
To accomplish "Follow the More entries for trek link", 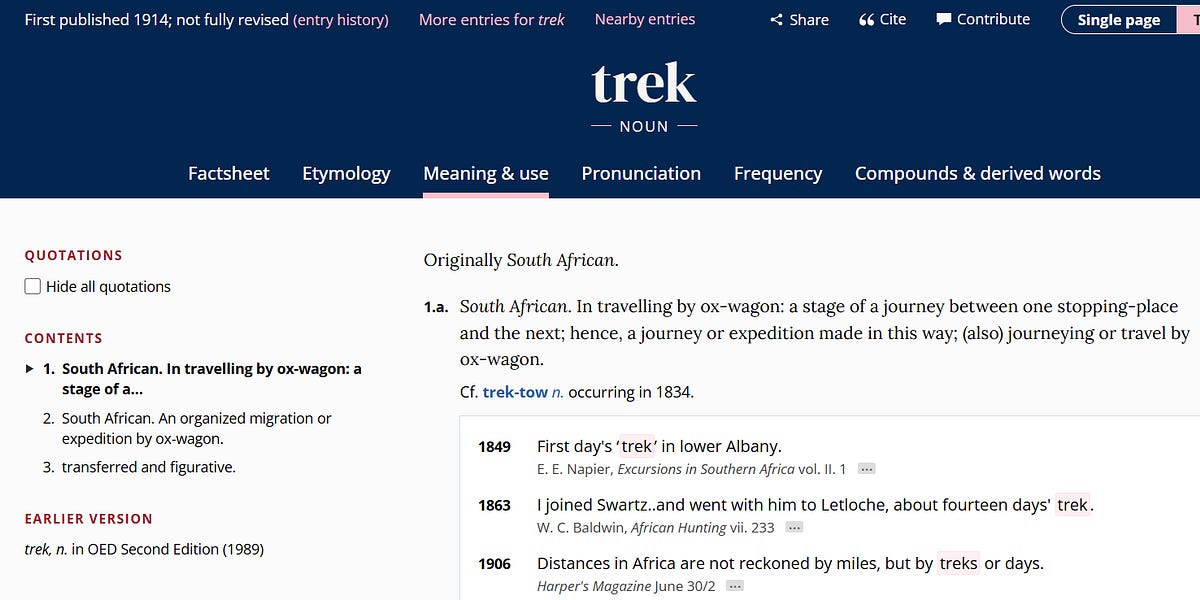I will point(491,19).
